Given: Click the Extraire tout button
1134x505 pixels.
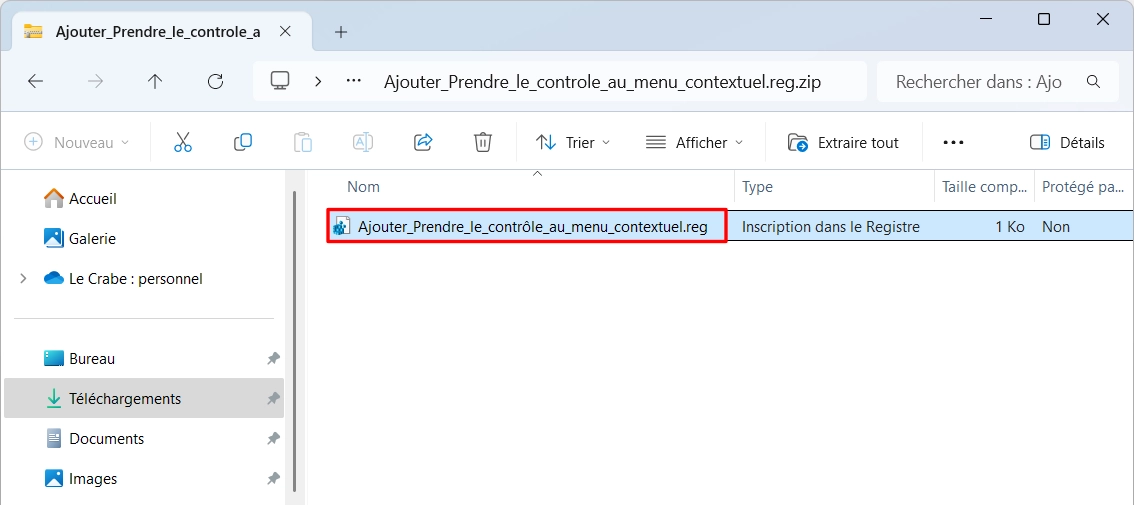Looking at the screenshot, I should (x=843, y=143).
